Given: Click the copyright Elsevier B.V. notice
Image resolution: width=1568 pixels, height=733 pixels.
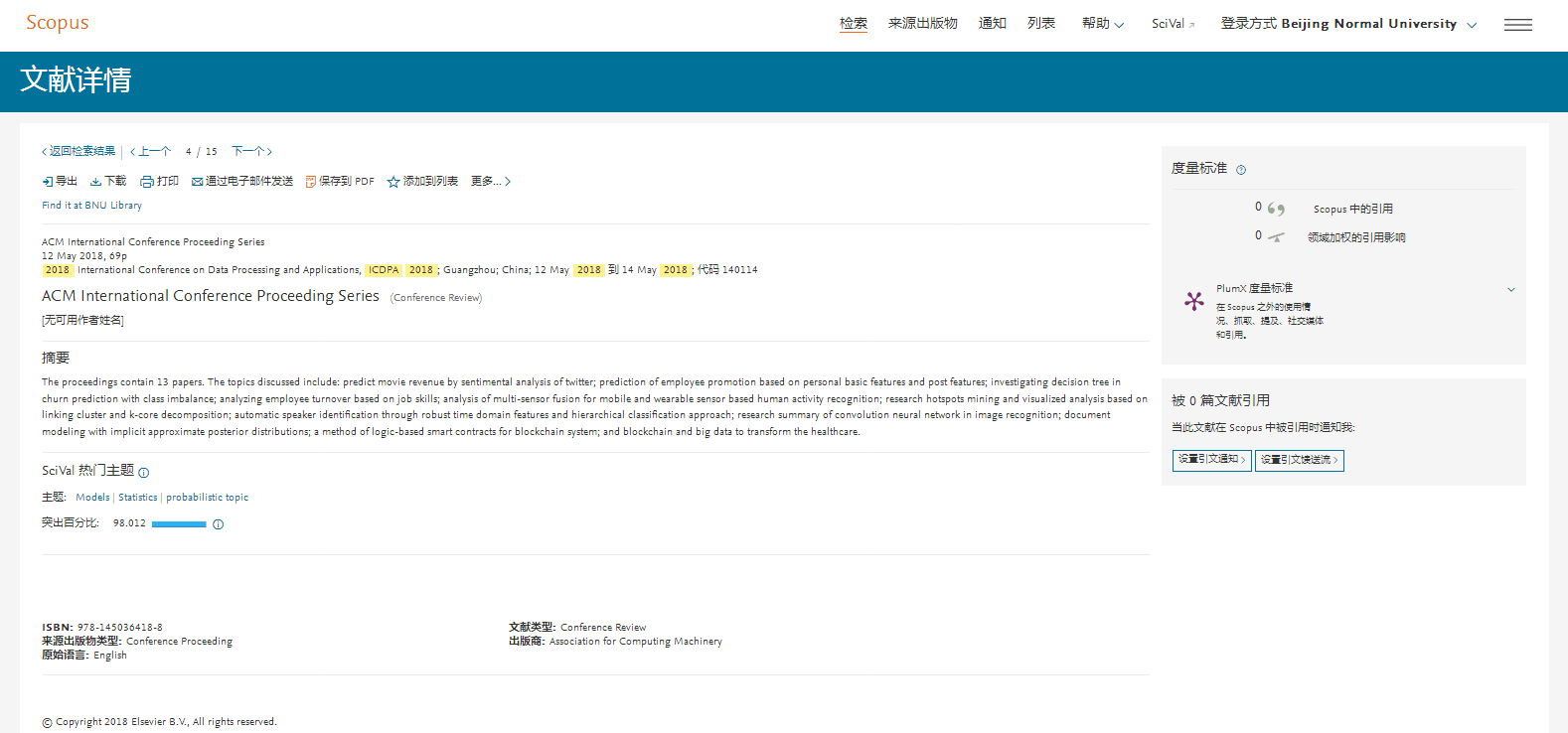Looking at the screenshot, I should coord(159,722).
